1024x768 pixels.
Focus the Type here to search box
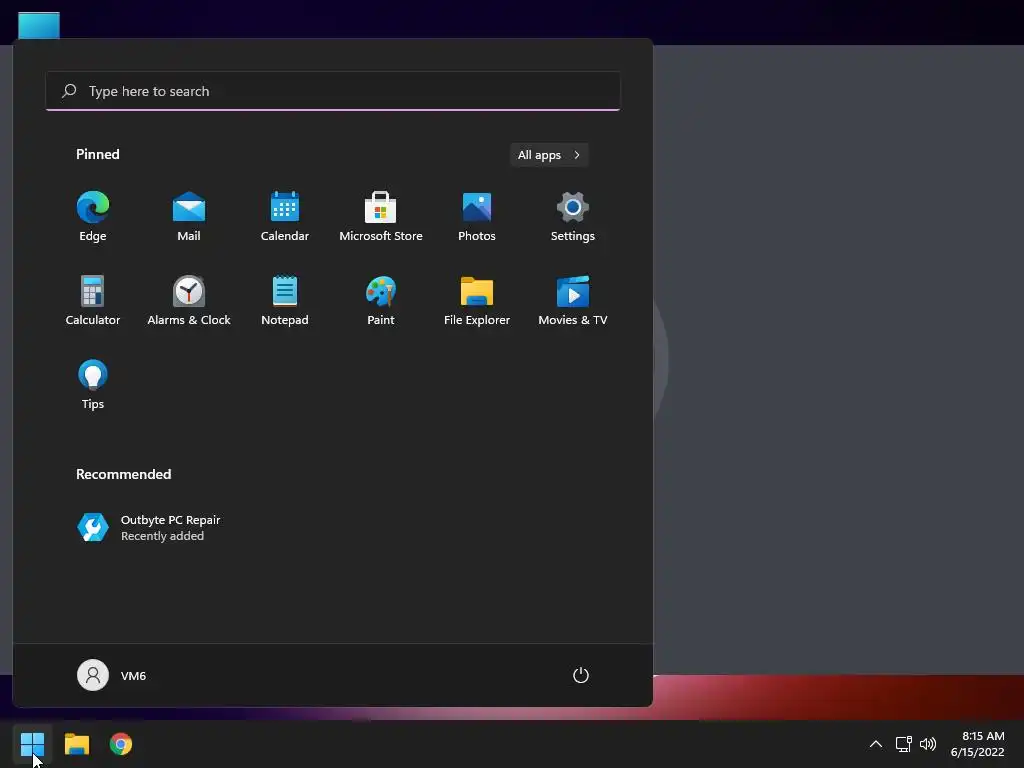(333, 91)
